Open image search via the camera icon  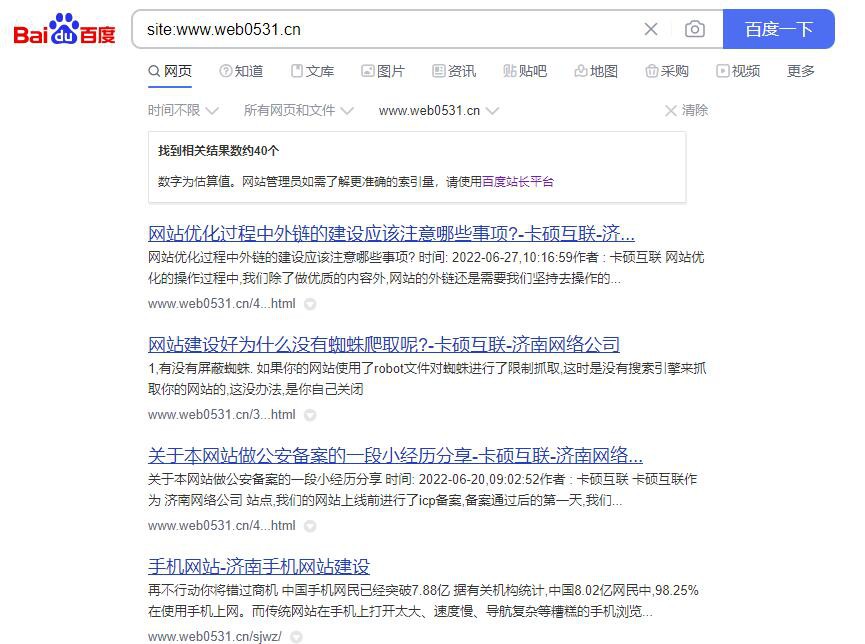click(x=695, y=29)
